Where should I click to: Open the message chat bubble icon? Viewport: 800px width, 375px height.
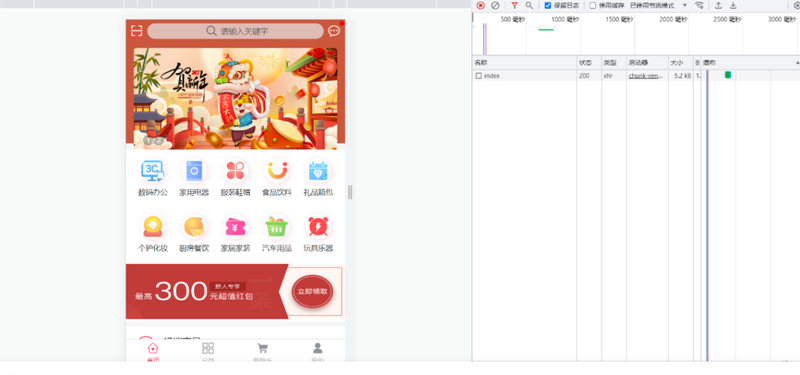334,31
